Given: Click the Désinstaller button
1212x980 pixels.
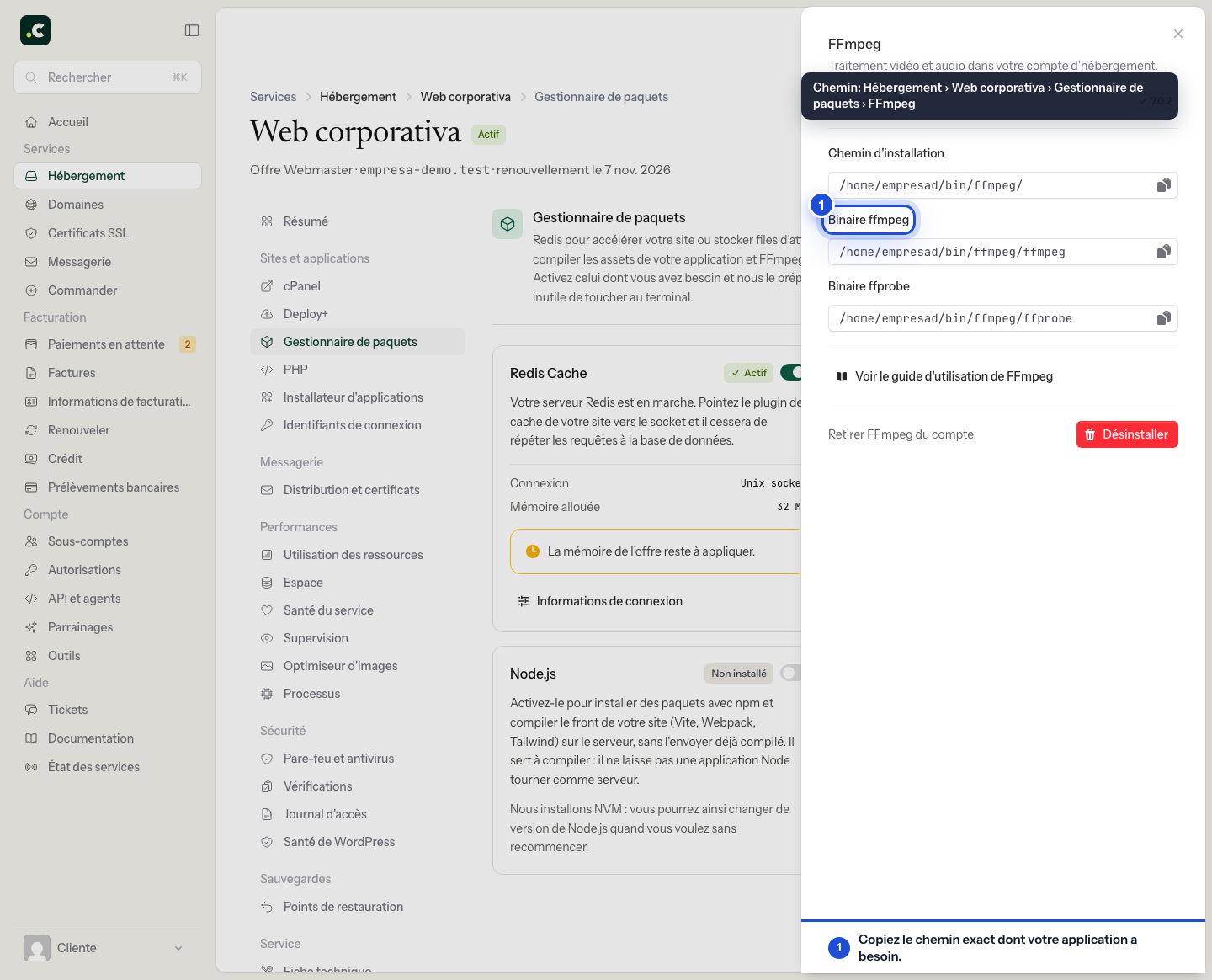Looking at the screenshot, I should 1127,434.
